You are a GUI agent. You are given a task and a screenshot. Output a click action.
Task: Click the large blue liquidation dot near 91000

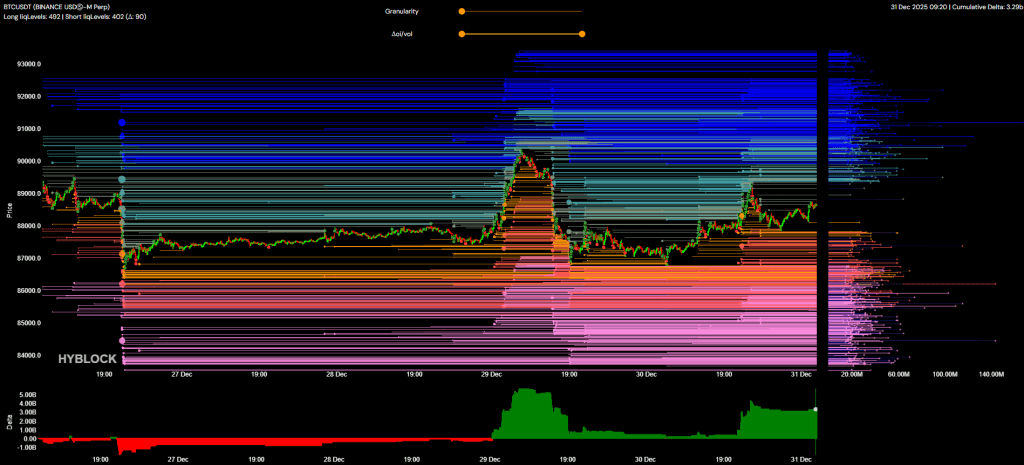pos(122,123)
